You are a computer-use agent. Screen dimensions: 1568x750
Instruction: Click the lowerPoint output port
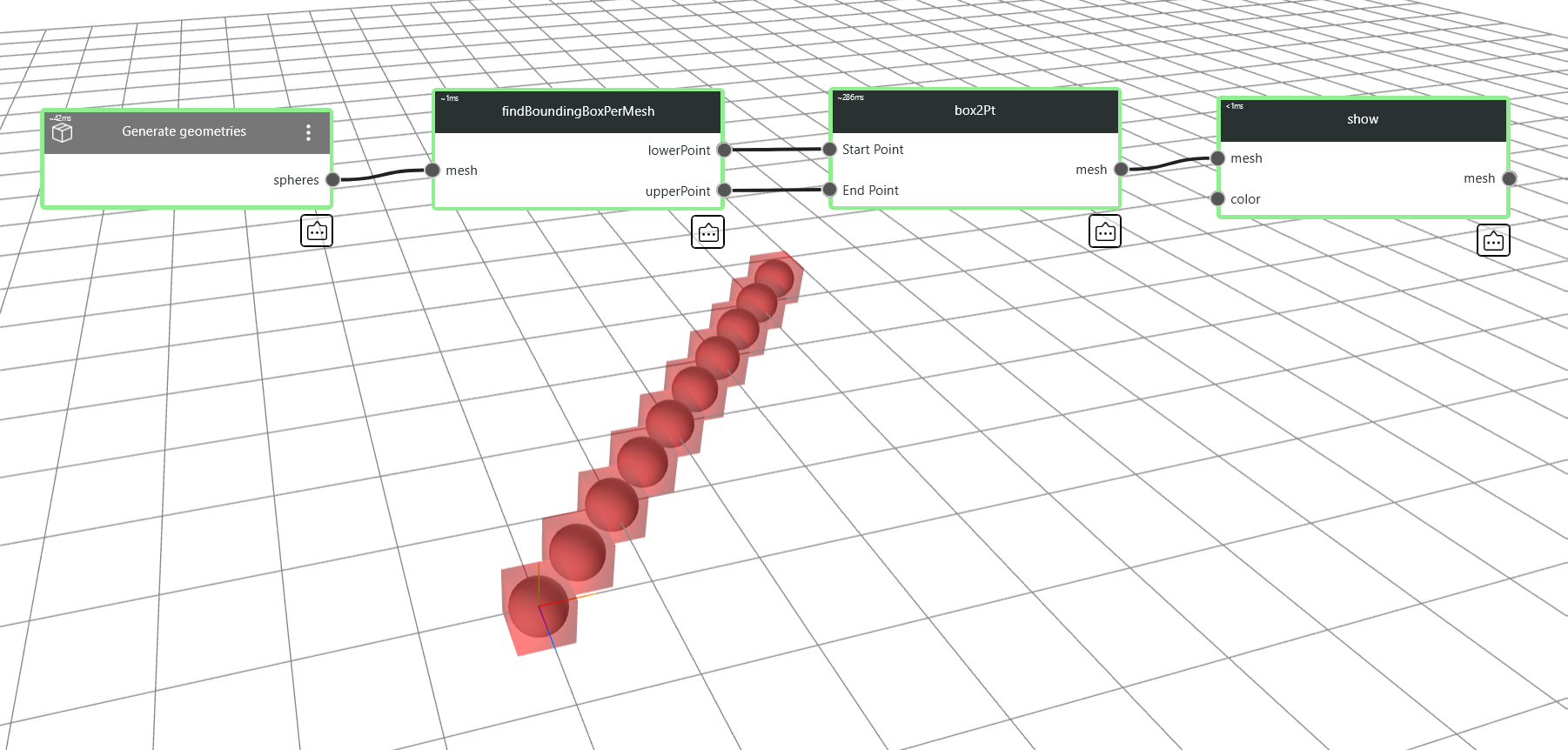pyautogui.click(x=724, y=150)
